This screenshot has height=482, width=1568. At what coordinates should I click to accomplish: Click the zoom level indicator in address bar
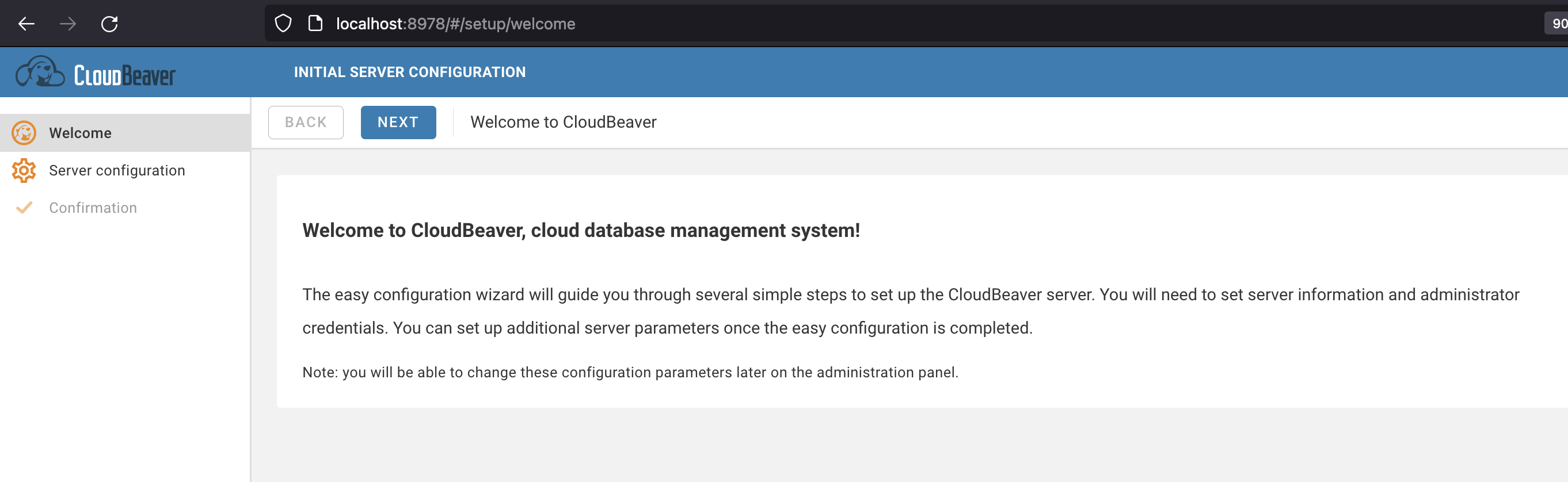(1557, 24)
